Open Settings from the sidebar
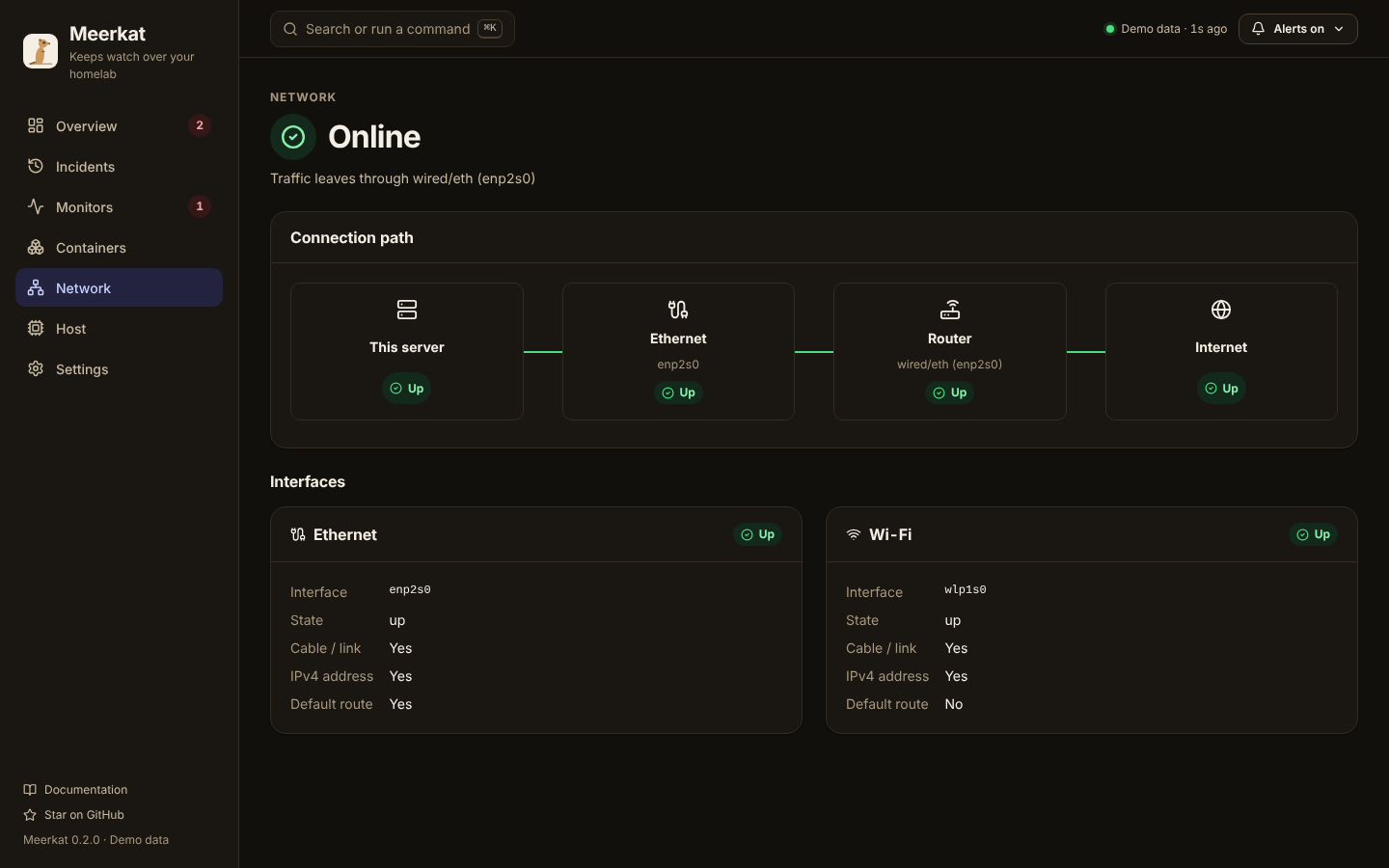This screenshot has height=868, width=1389. click(119, 368)
